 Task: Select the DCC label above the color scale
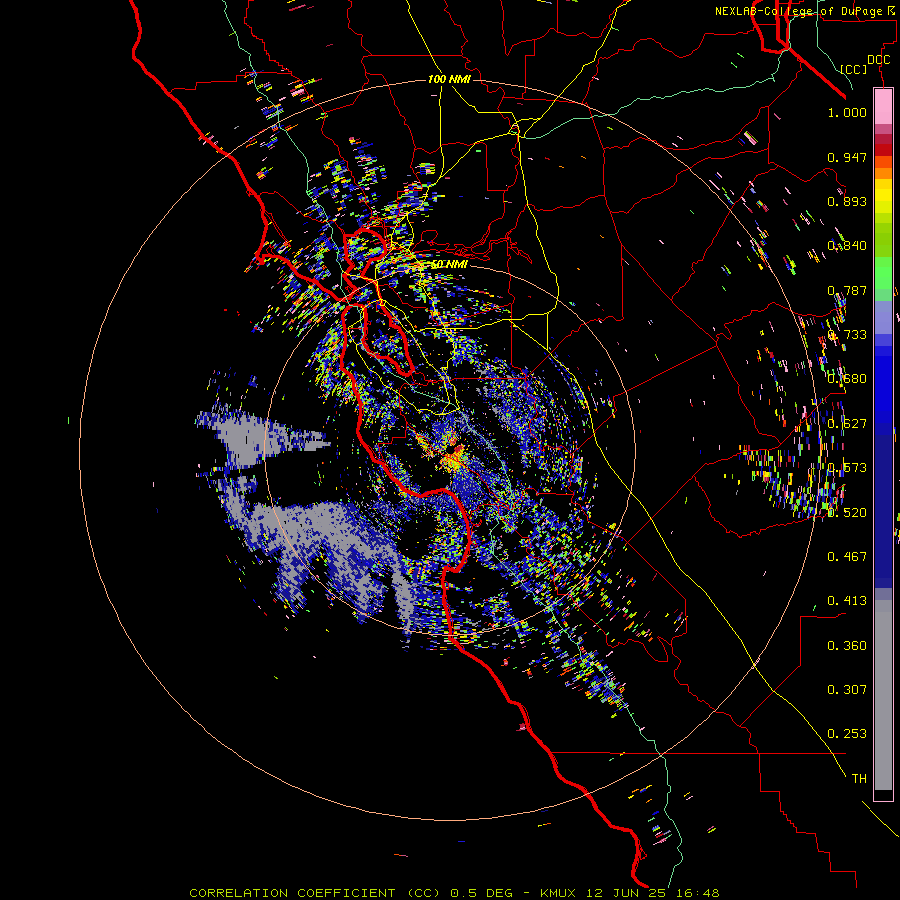pyautogui.click(x=878, y=60)
